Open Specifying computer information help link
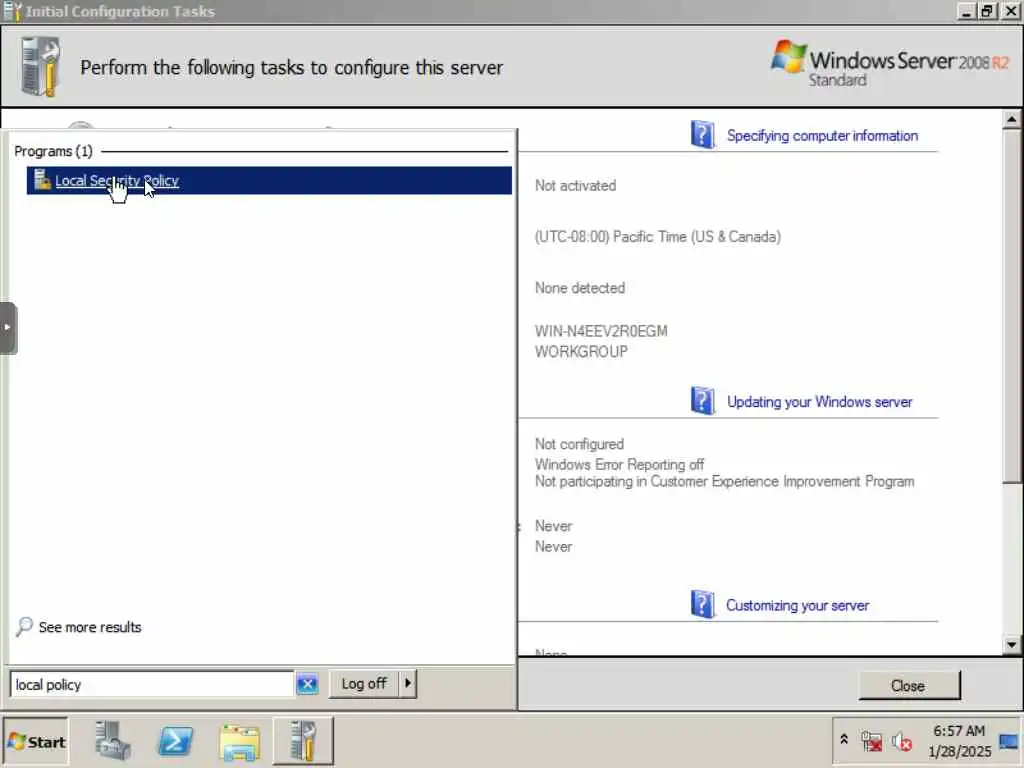1024x768 pixels. (822, 136)
